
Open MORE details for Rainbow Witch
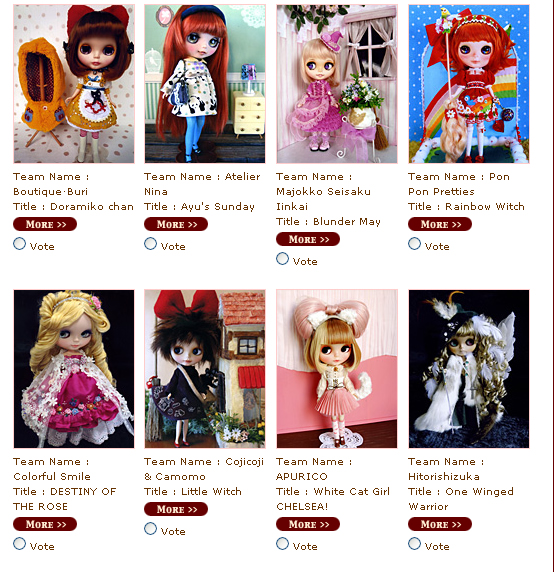(x=440, y=224)
